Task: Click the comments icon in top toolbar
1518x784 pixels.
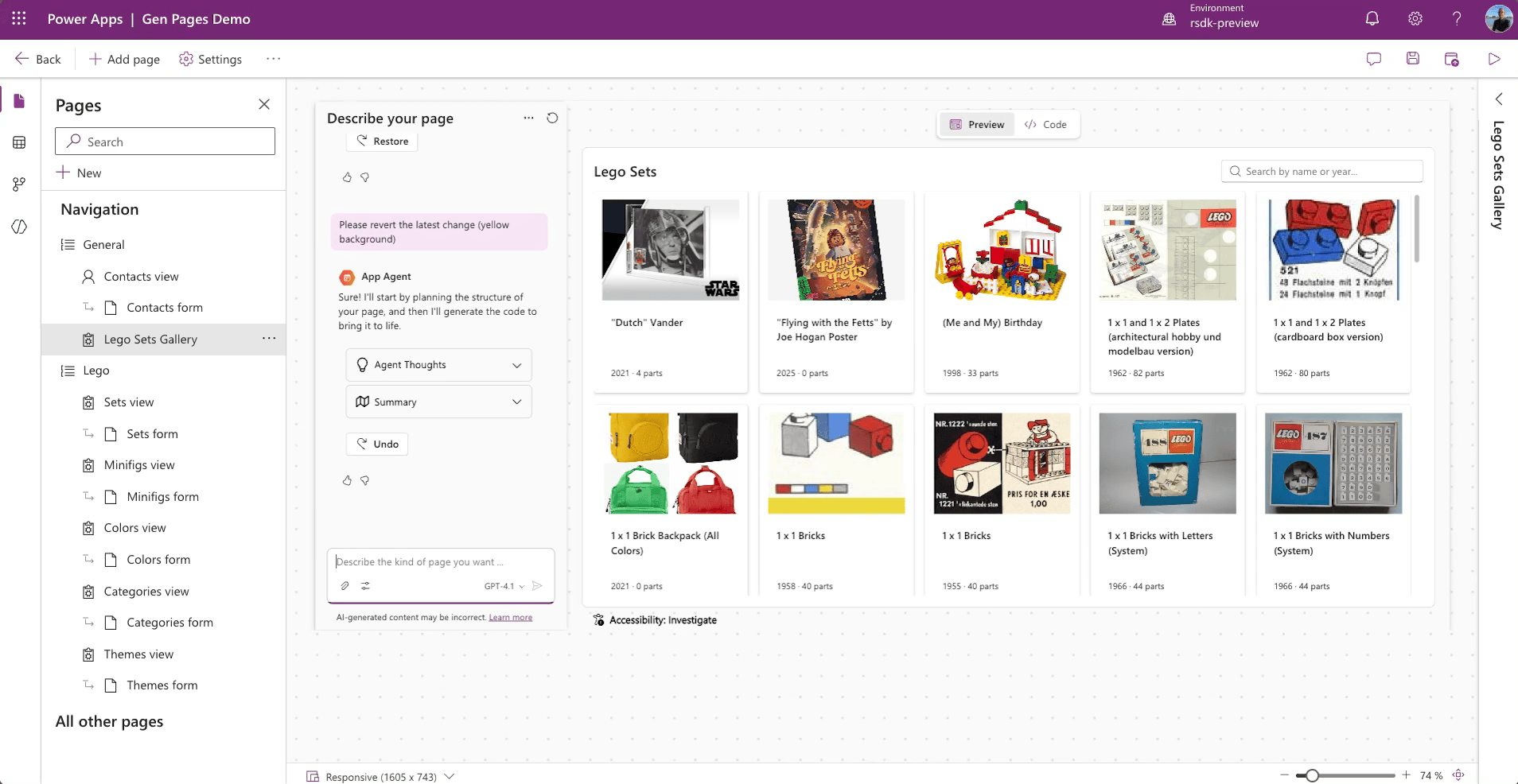Action: tap(1374, 58)
